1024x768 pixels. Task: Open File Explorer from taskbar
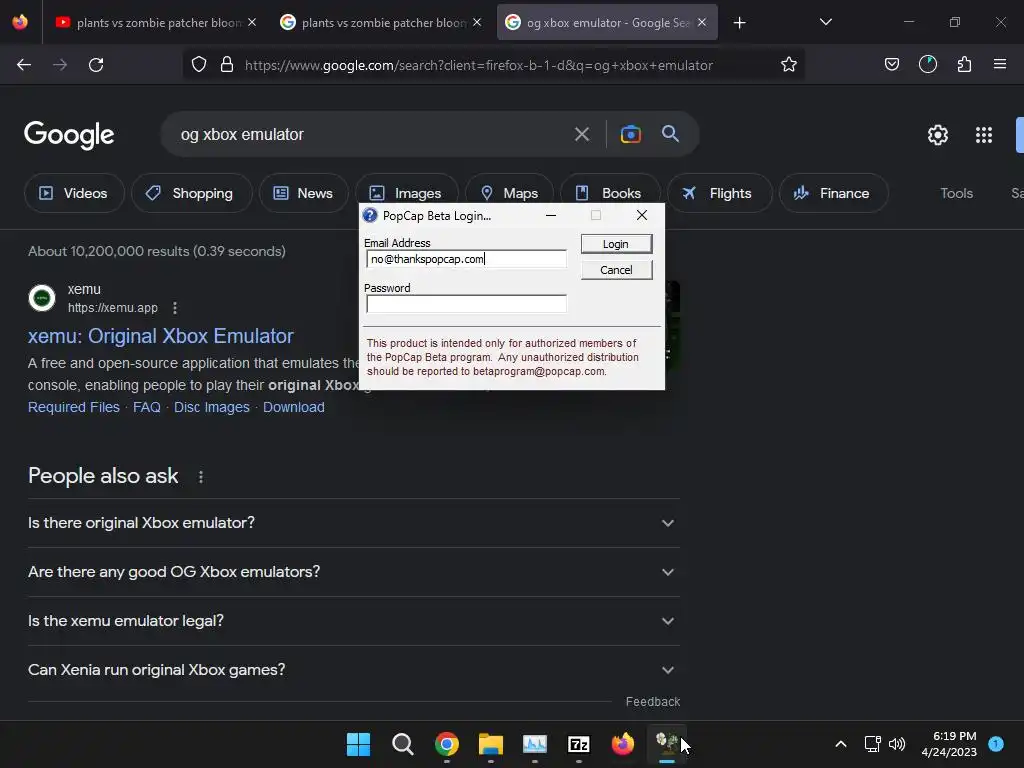[490, 744]
